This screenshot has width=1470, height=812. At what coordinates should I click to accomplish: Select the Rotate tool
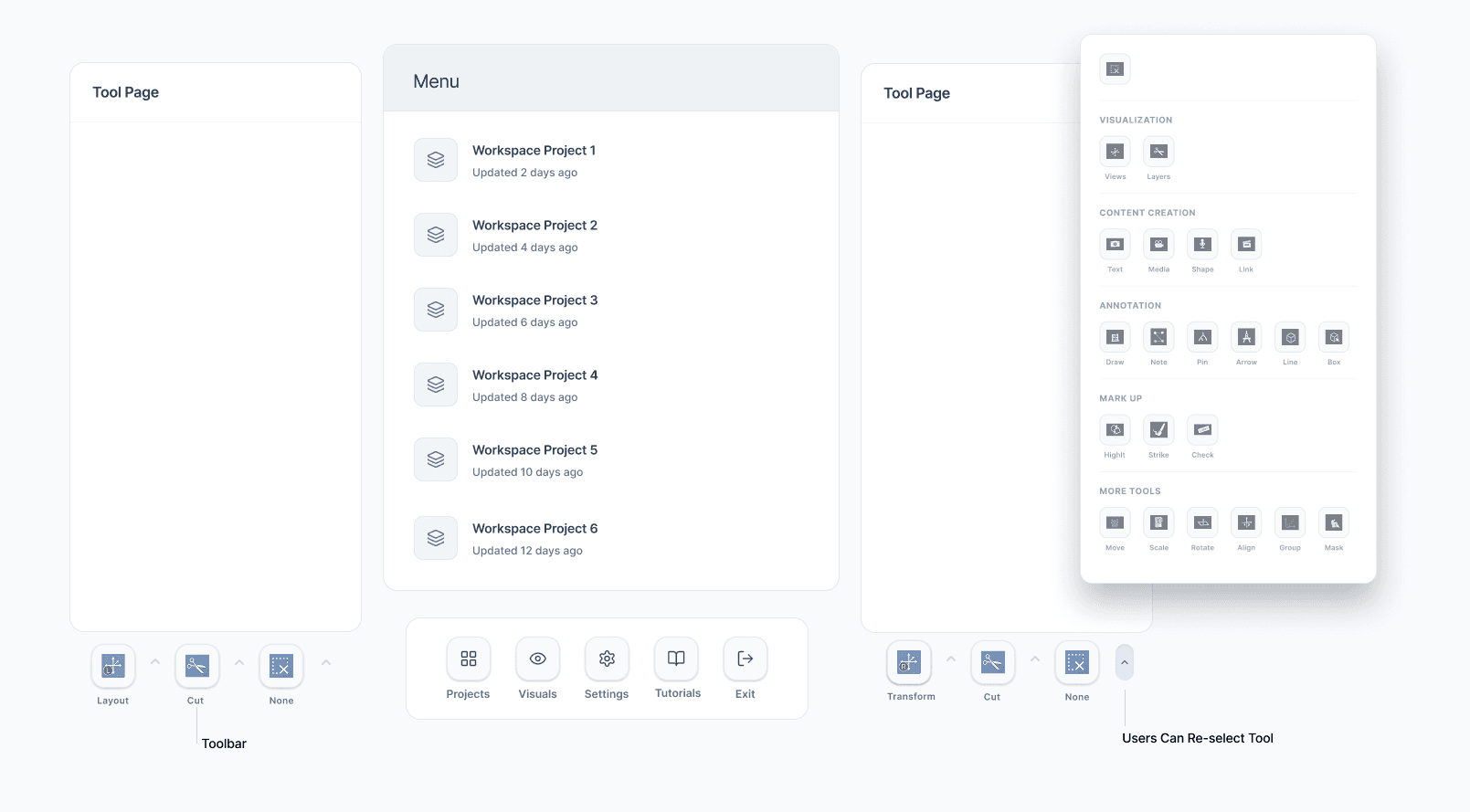(x=1203, y=522)
